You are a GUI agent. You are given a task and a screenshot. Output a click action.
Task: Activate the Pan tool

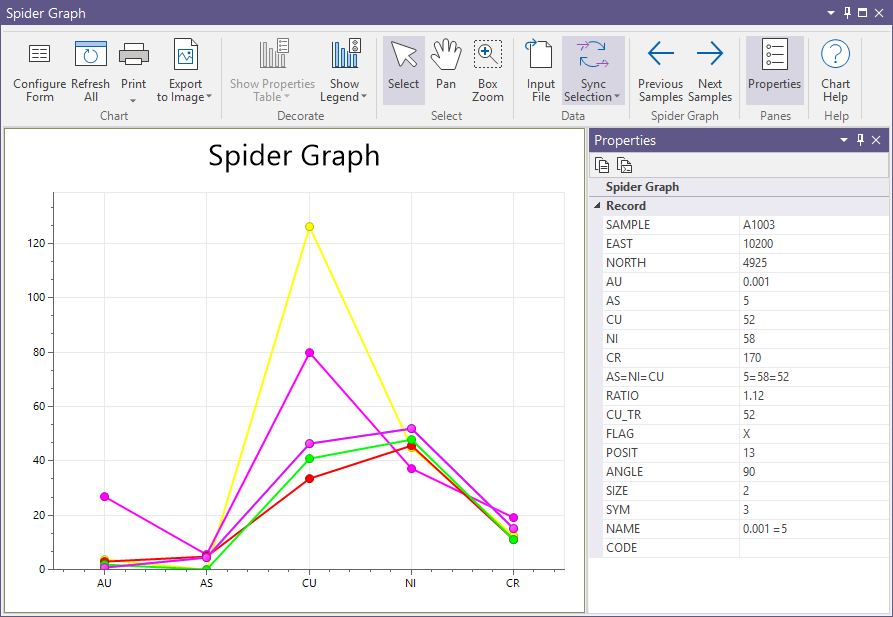(446, 71)
